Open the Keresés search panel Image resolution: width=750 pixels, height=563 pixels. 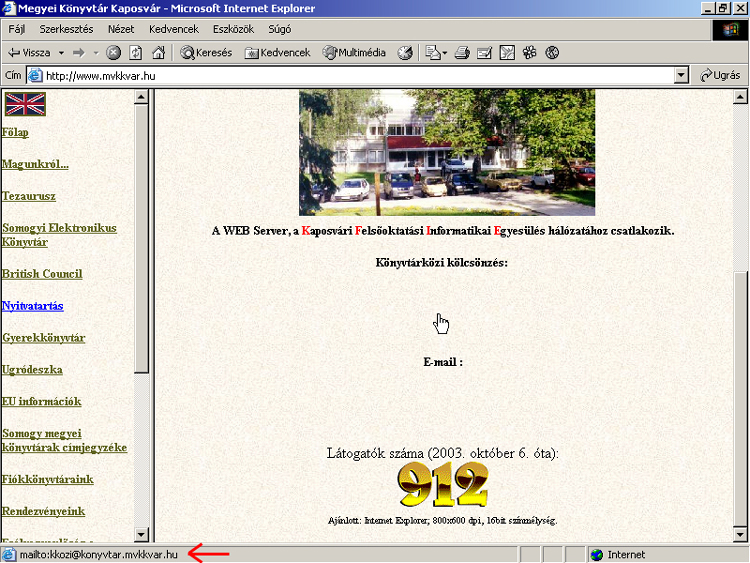[206, 53]
